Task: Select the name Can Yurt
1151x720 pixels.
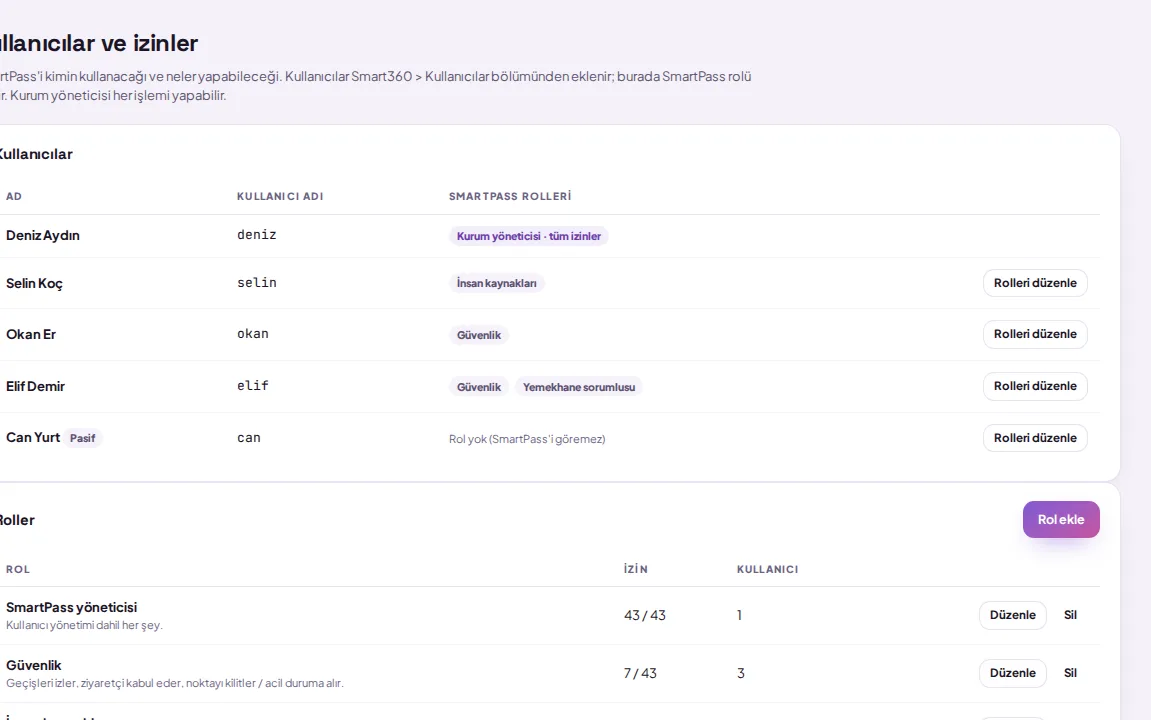Action: pos(33,437)
